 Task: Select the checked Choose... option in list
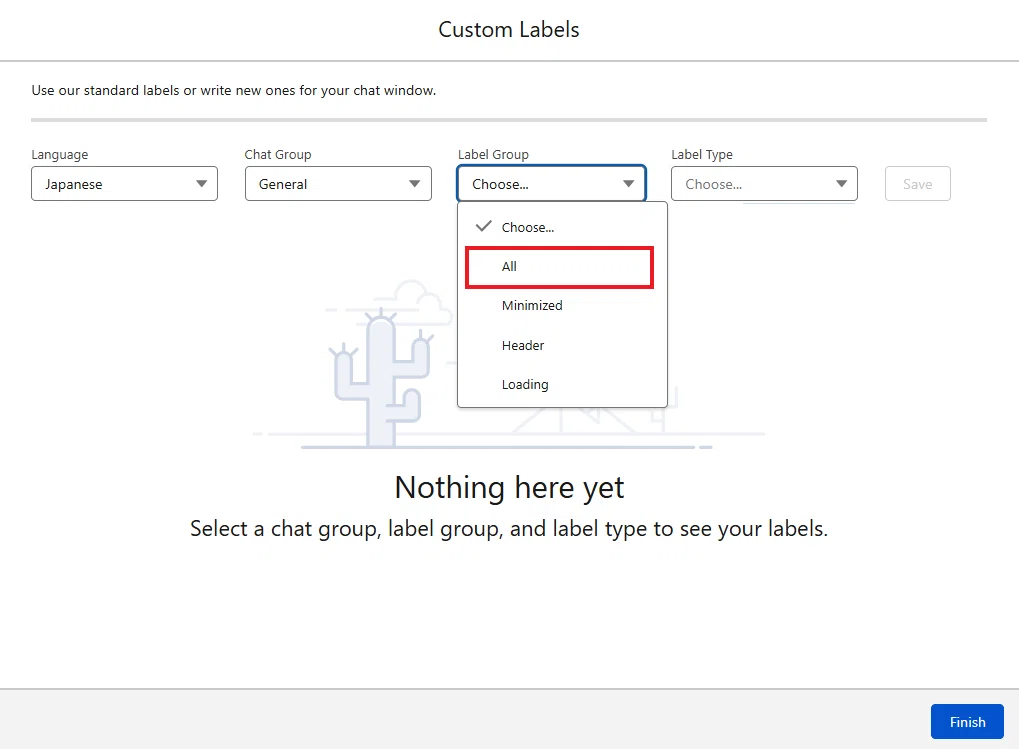point(562,227)
